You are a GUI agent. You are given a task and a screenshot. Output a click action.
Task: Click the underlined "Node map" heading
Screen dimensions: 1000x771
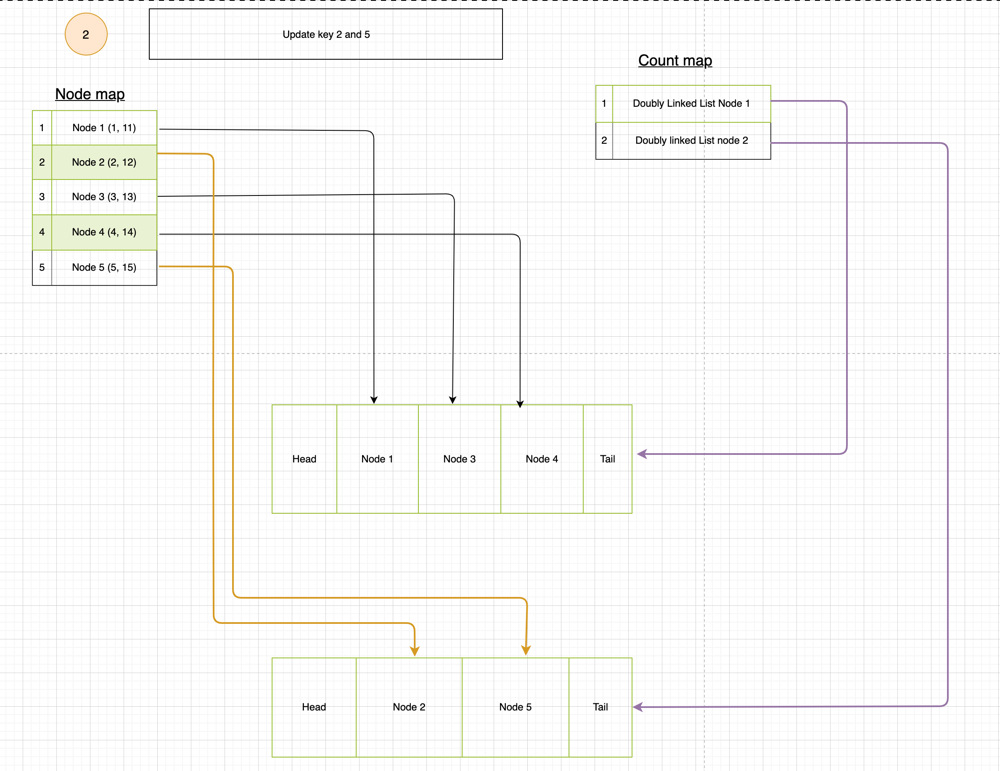pyautogui.click(x=90, y=94)
